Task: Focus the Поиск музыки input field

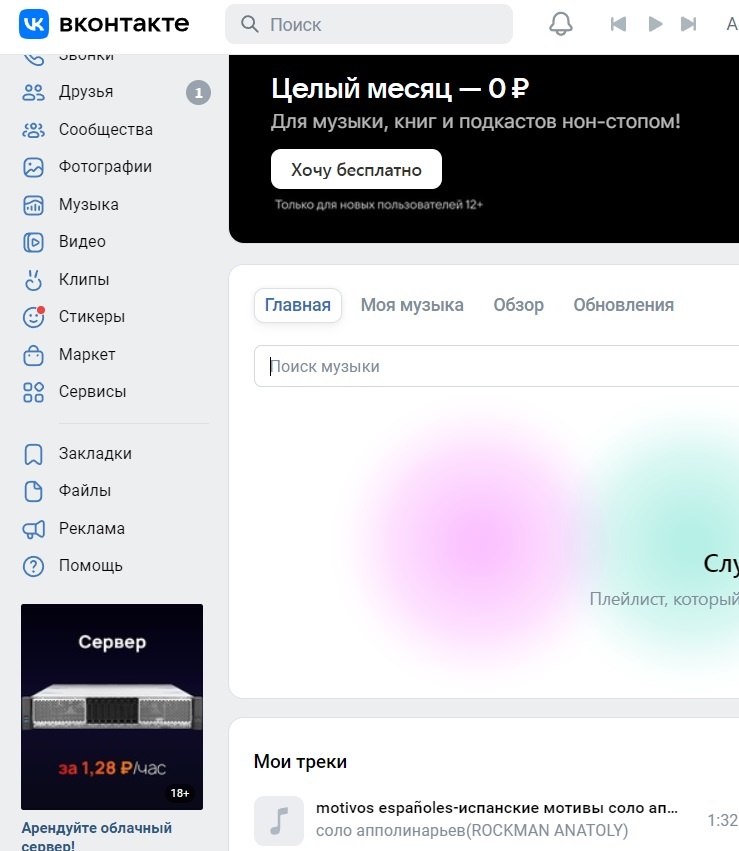Action: click(496, 366)
